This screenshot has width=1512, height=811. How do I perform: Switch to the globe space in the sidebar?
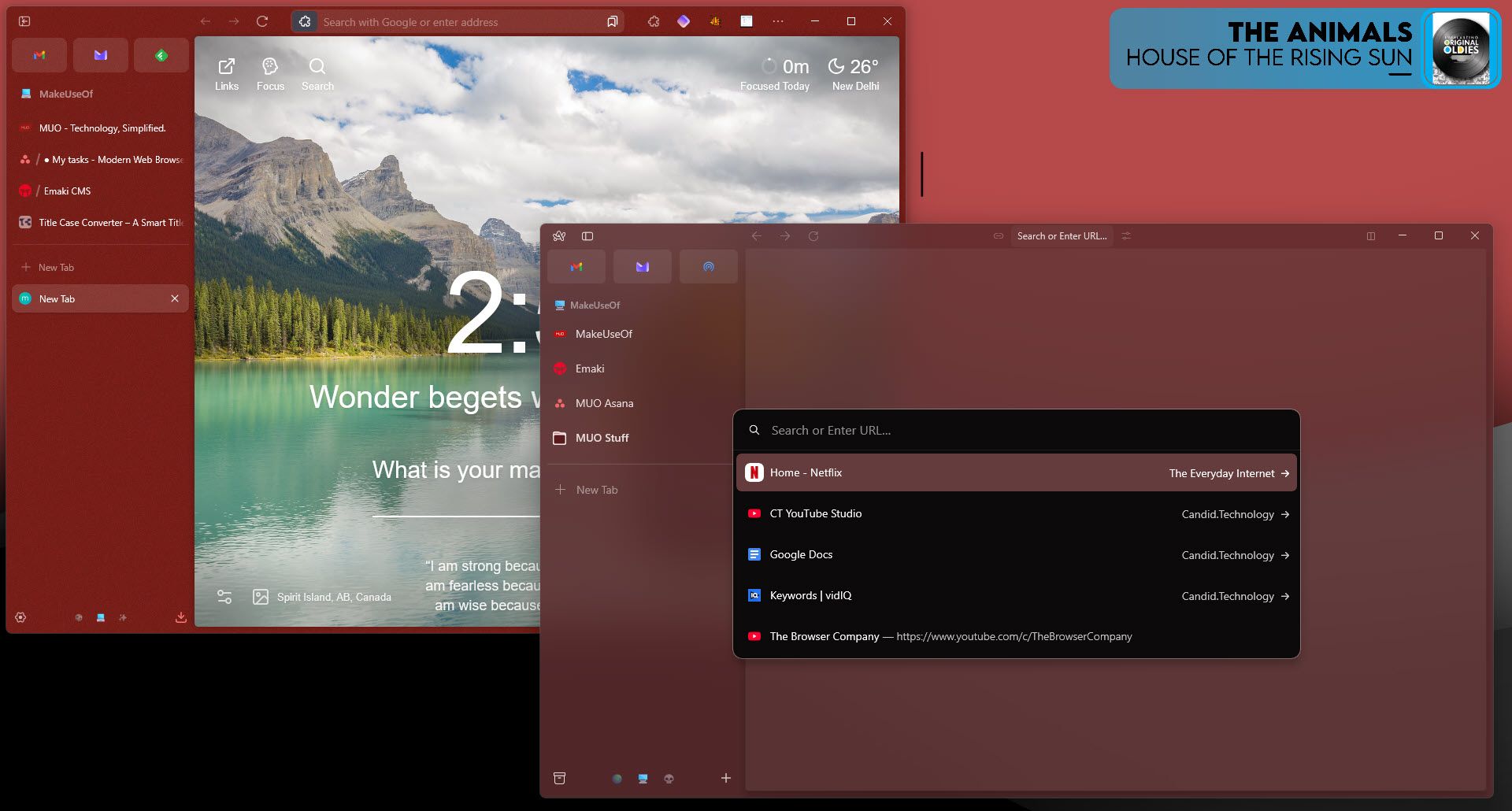(617, 778)
